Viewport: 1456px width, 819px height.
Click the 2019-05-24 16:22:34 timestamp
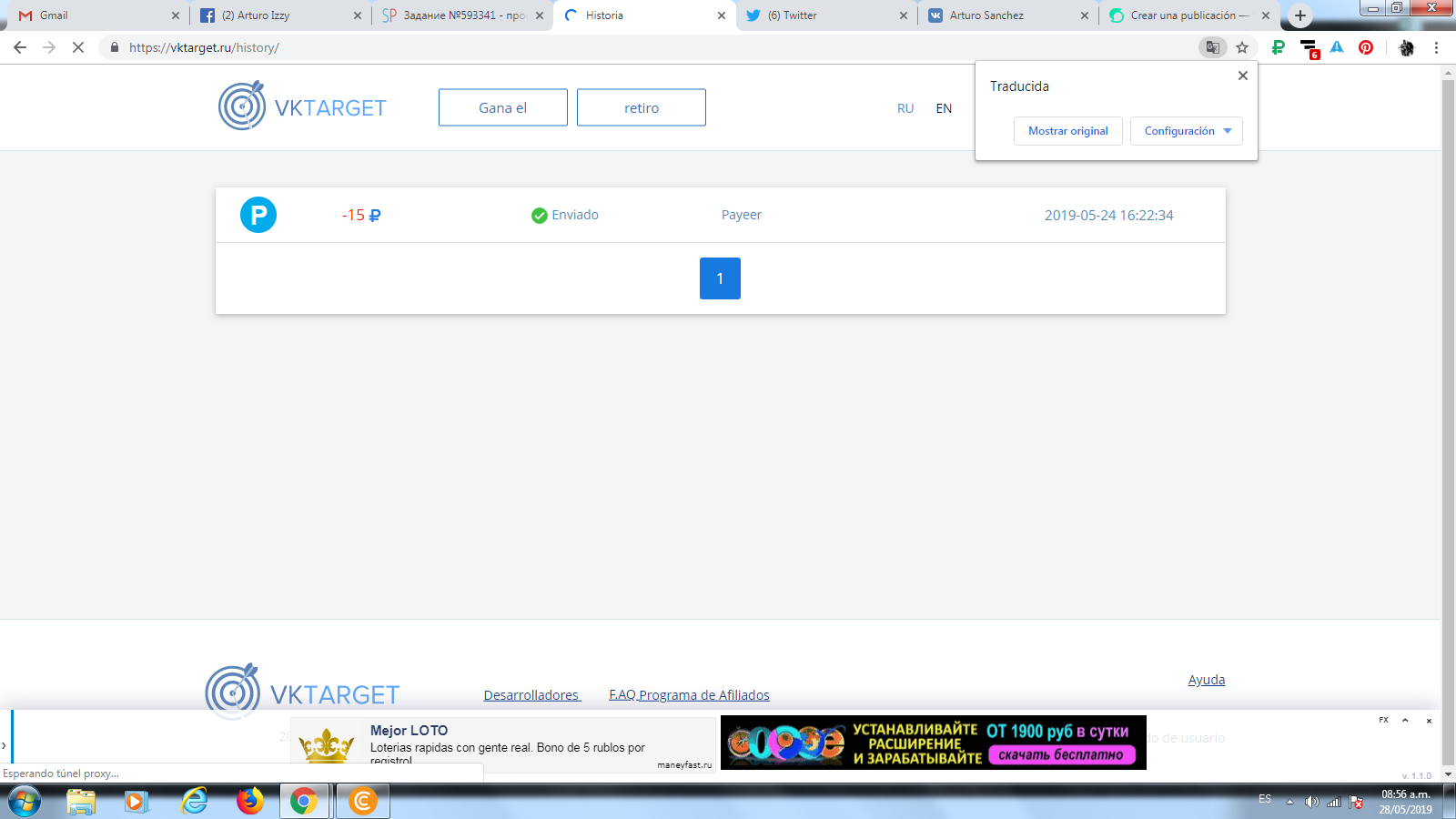point(1109,215)
